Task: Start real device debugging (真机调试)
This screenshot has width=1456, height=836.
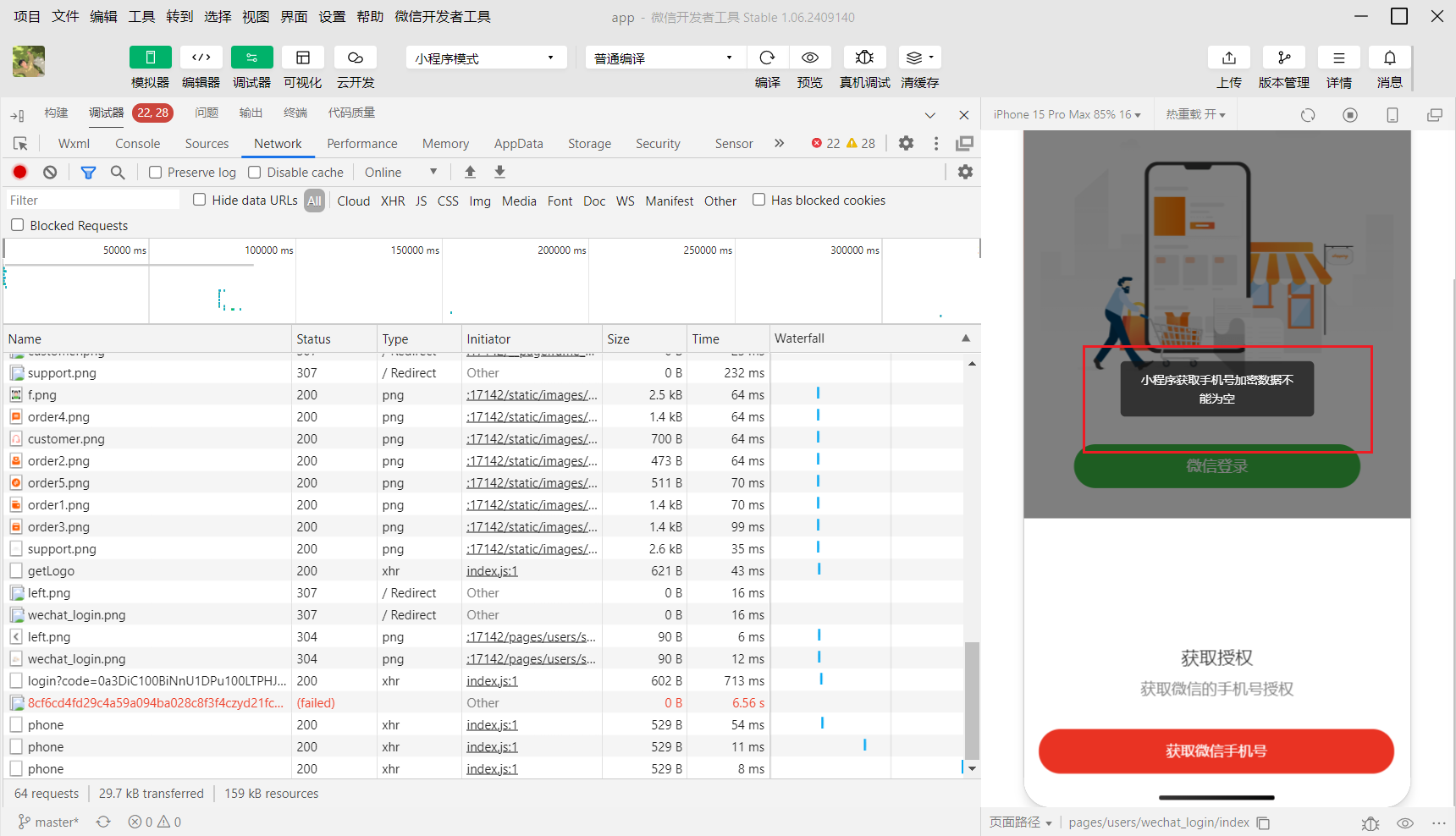Action: [x=864, y=58]
